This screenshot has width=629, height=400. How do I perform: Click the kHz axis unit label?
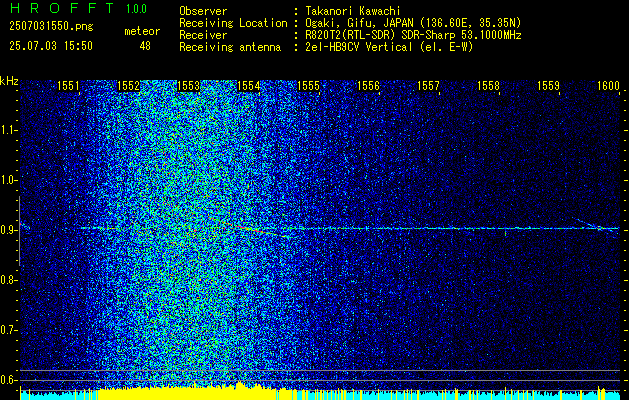(9, 81)
